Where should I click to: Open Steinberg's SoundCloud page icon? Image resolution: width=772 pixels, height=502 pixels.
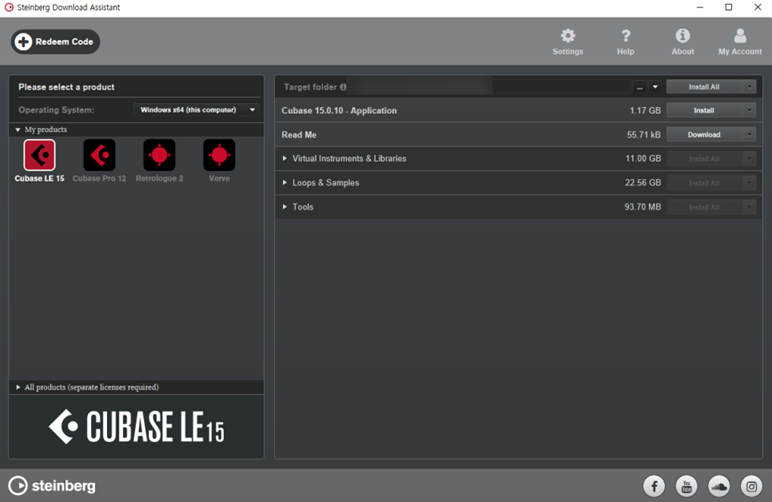pos(718,486)
